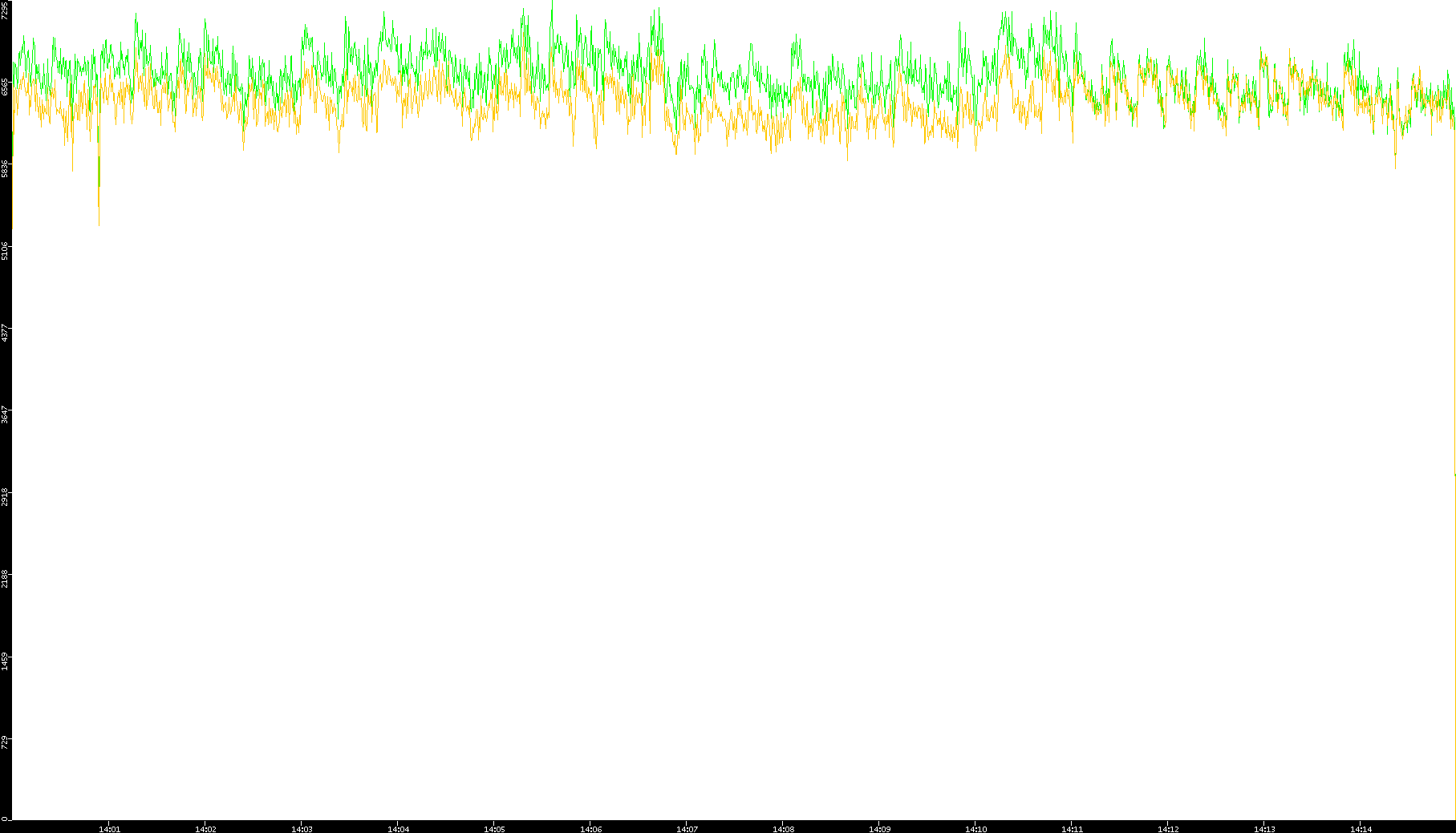Select the 6565 value axis label
This screenshot has width=1456, height=833.
coord(6,87)
